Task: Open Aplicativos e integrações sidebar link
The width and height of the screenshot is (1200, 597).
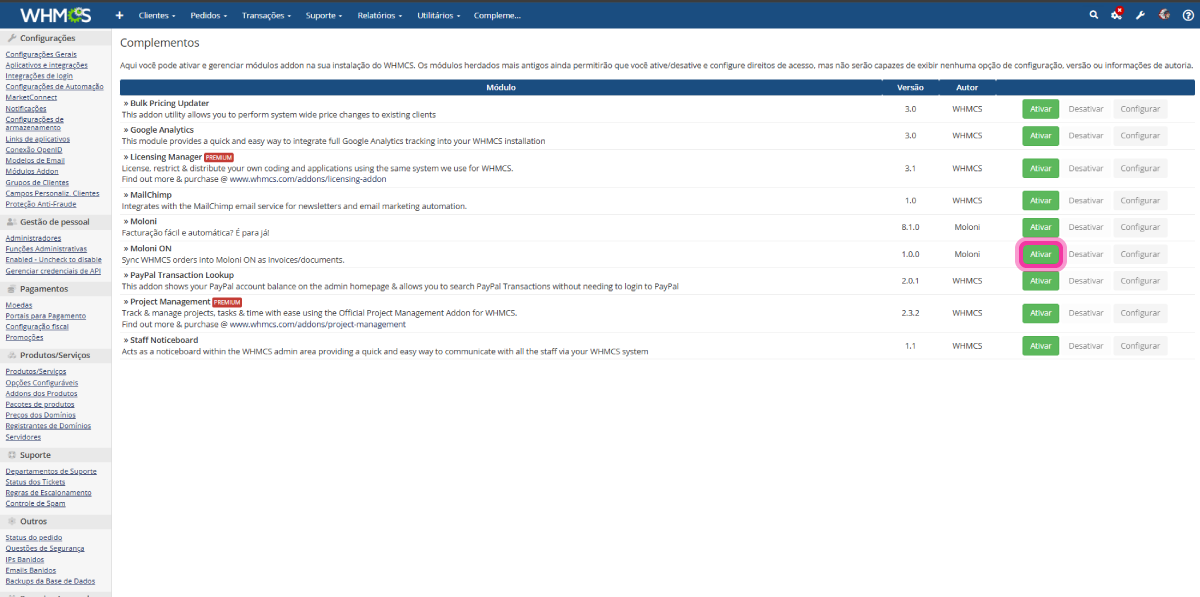Action: [46, 65]
